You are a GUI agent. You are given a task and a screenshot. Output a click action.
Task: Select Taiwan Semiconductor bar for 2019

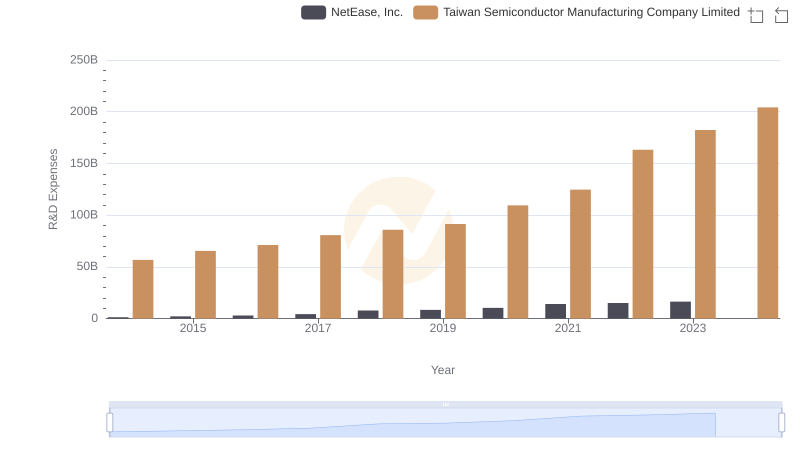[455, 271]
